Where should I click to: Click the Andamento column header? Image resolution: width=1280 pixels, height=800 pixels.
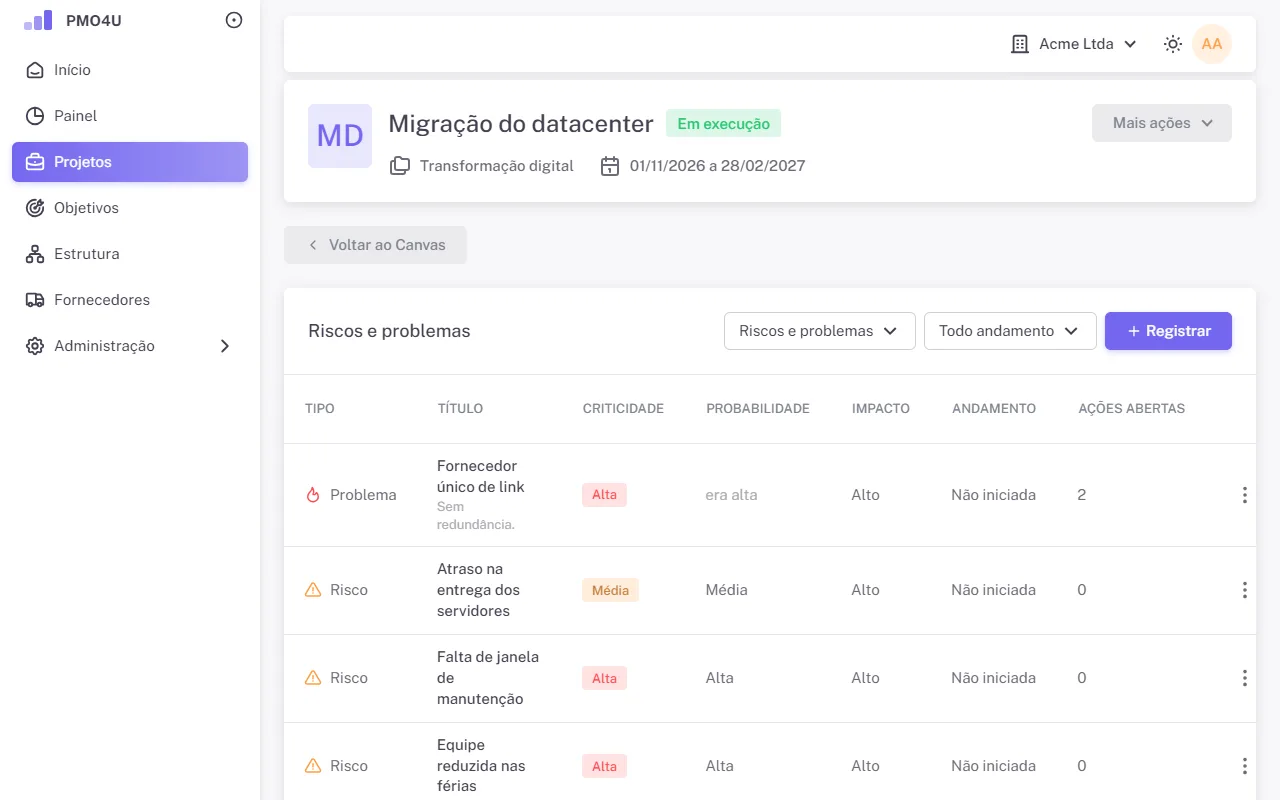coord(994,409)
